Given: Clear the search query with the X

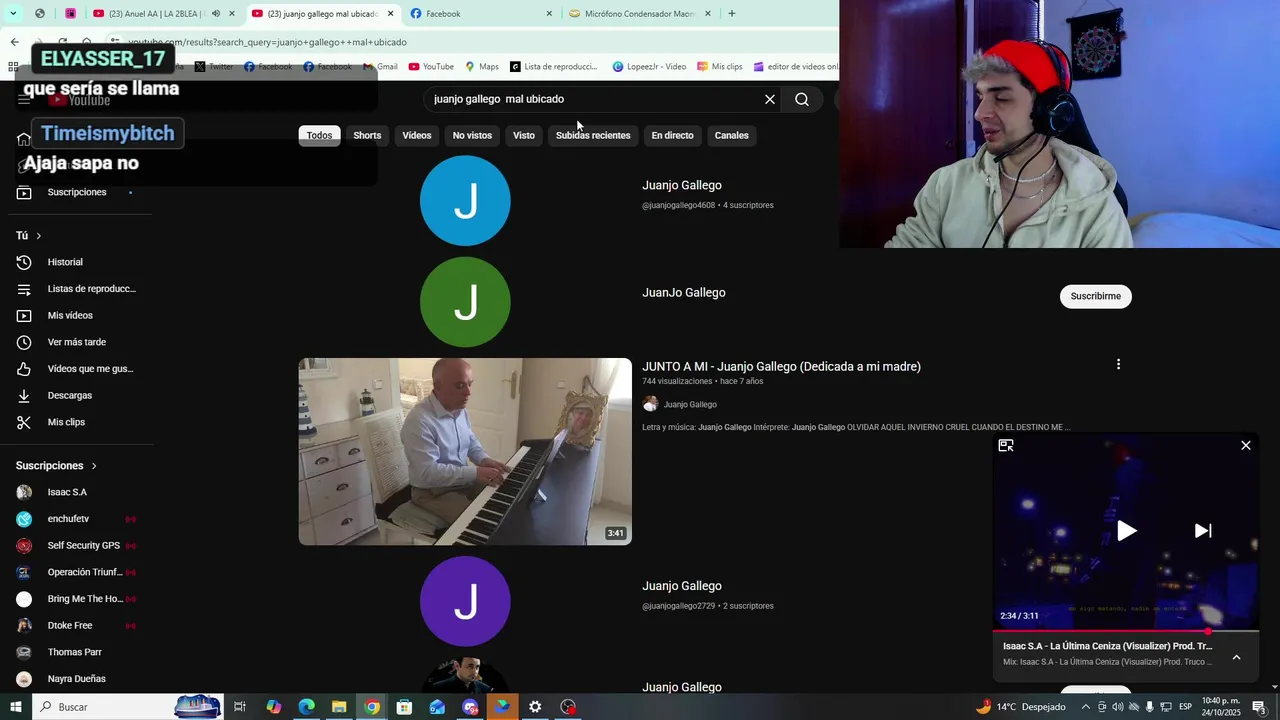Looking at the screenshot, I should point(770,99).
